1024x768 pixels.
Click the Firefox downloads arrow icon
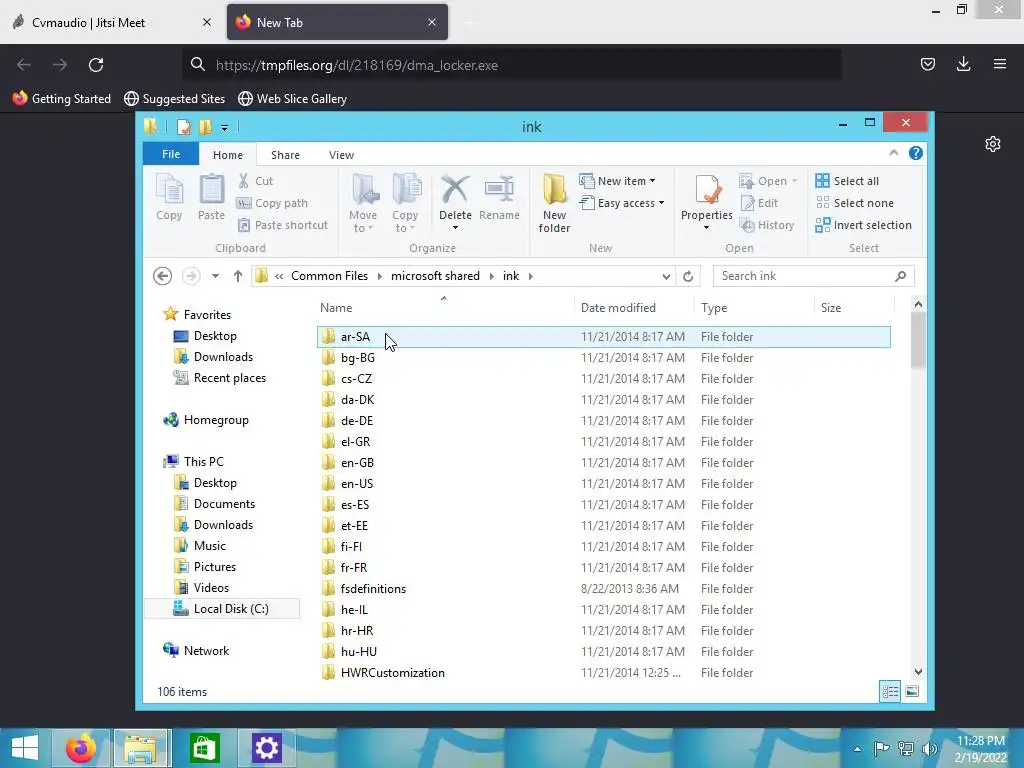963,64
